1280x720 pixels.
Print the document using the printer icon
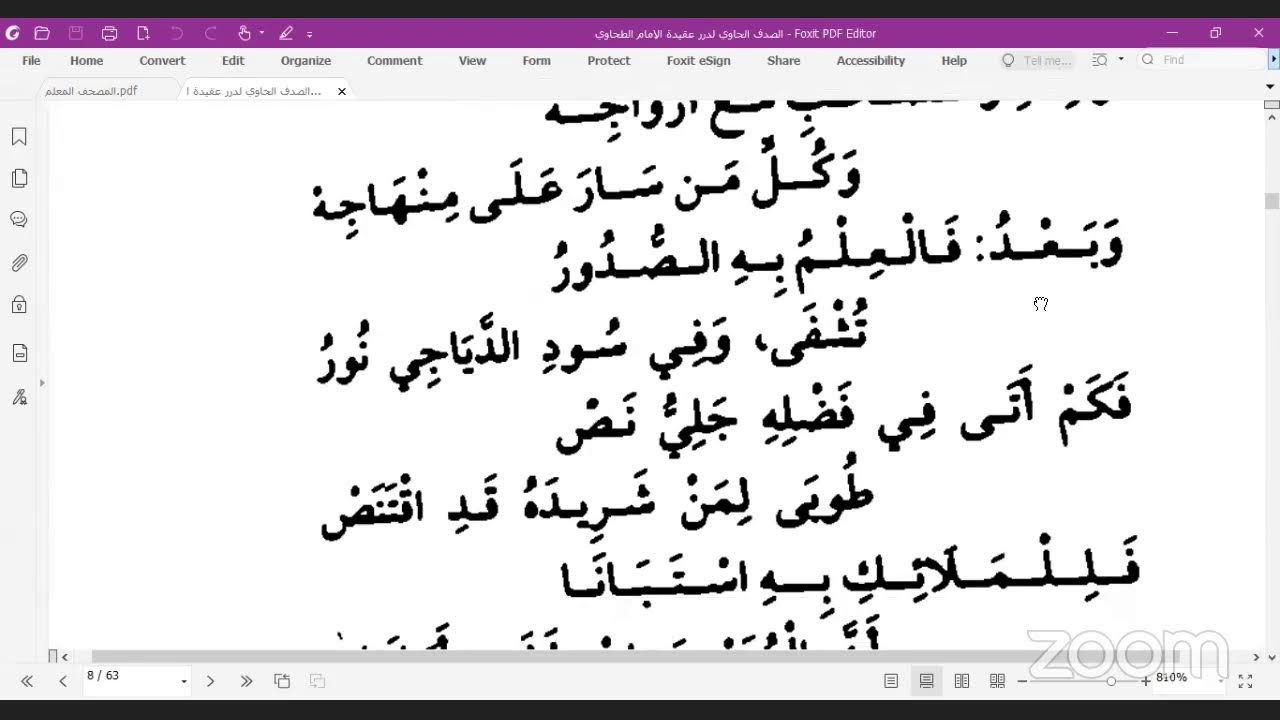(110, 33)
